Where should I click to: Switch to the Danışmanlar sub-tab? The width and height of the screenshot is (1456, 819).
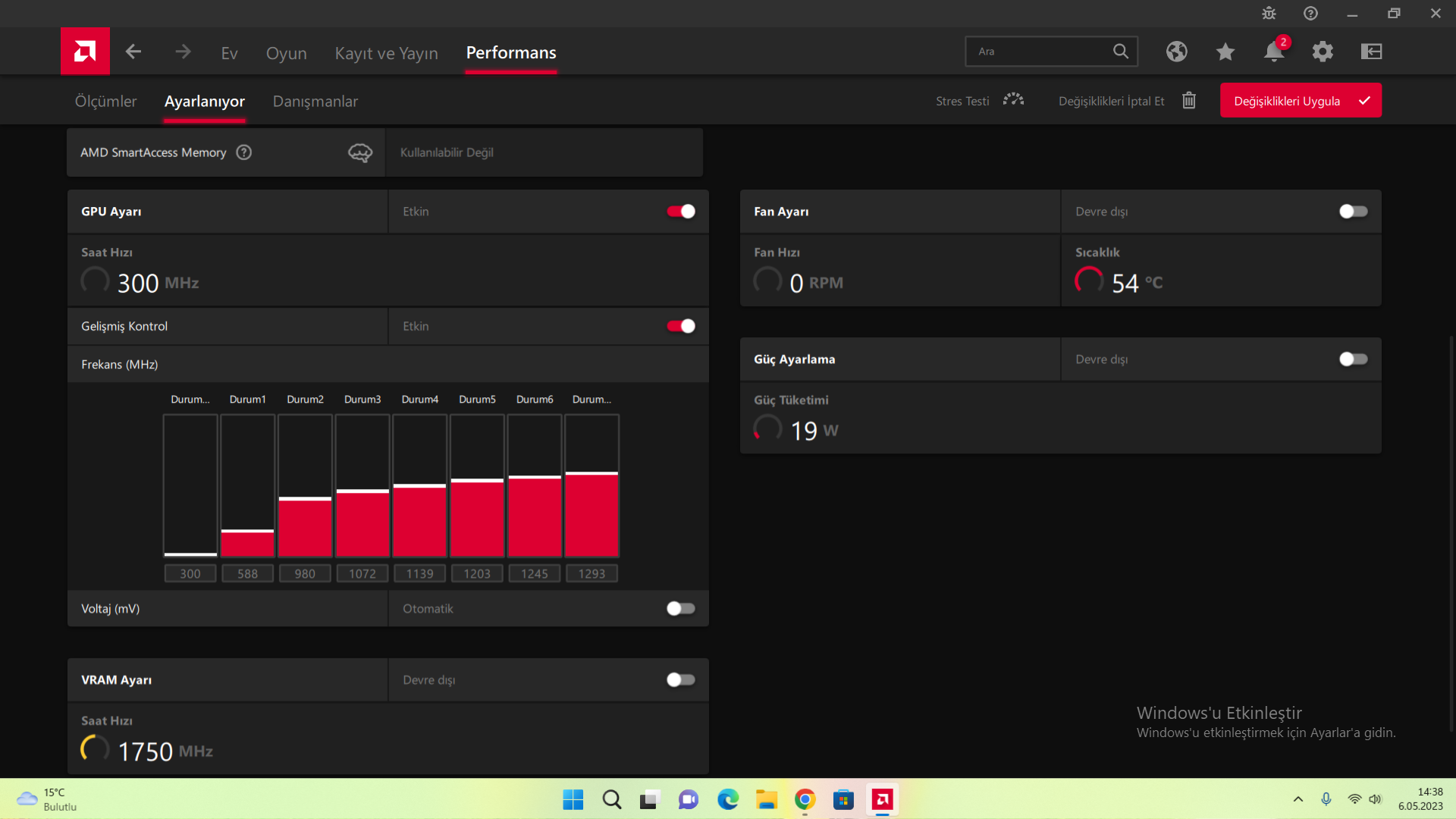coord(315,101)
